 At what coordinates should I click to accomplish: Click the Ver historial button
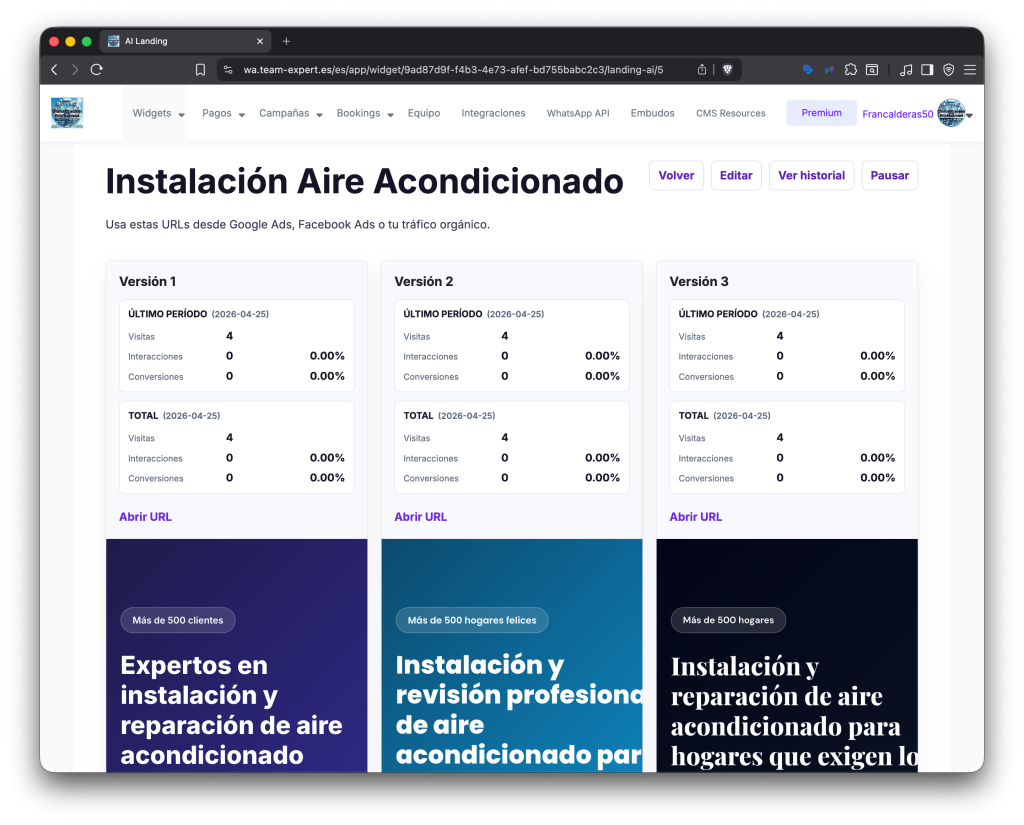811,176
